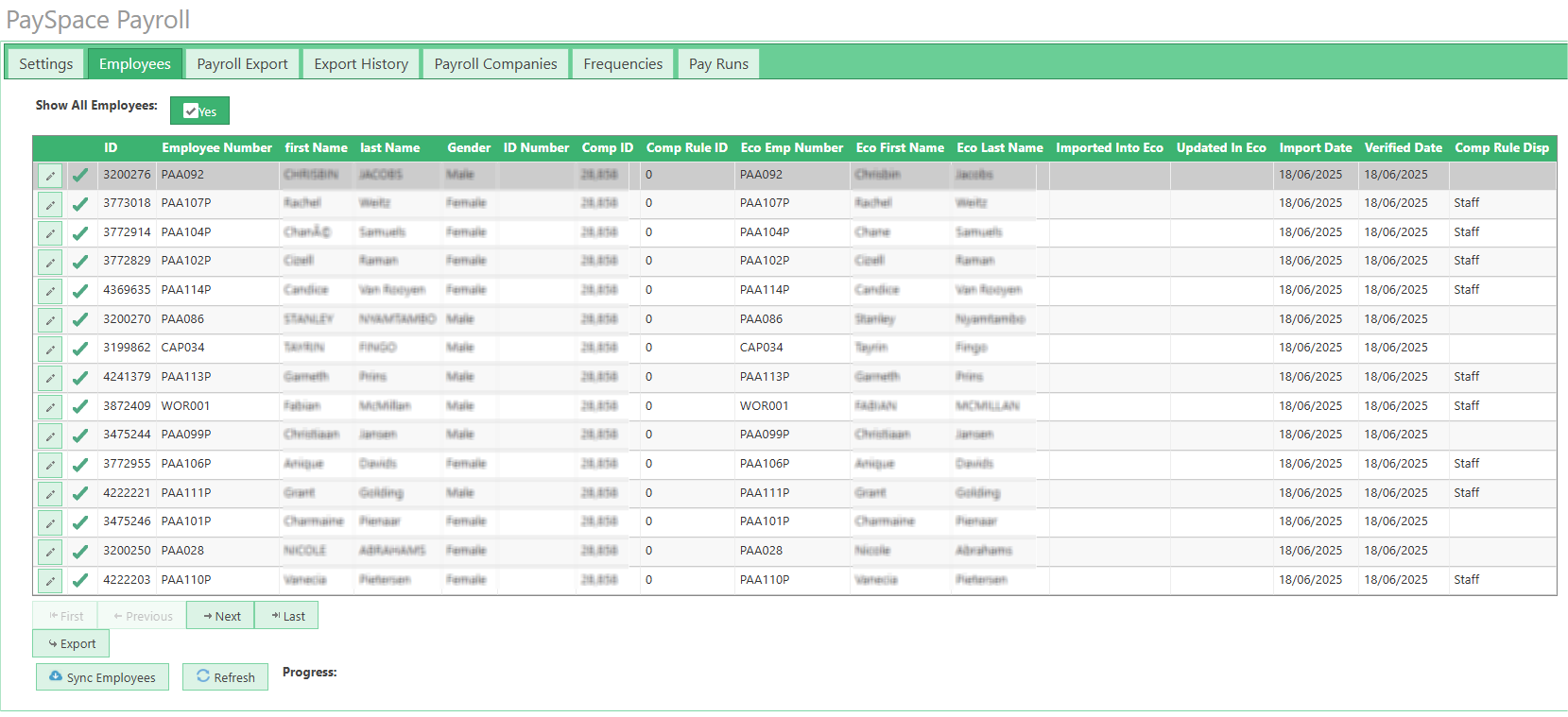Edit employee CAP034 using the pencil icon
Viewport: 1568px width, 717px height.
click(50, 349)
